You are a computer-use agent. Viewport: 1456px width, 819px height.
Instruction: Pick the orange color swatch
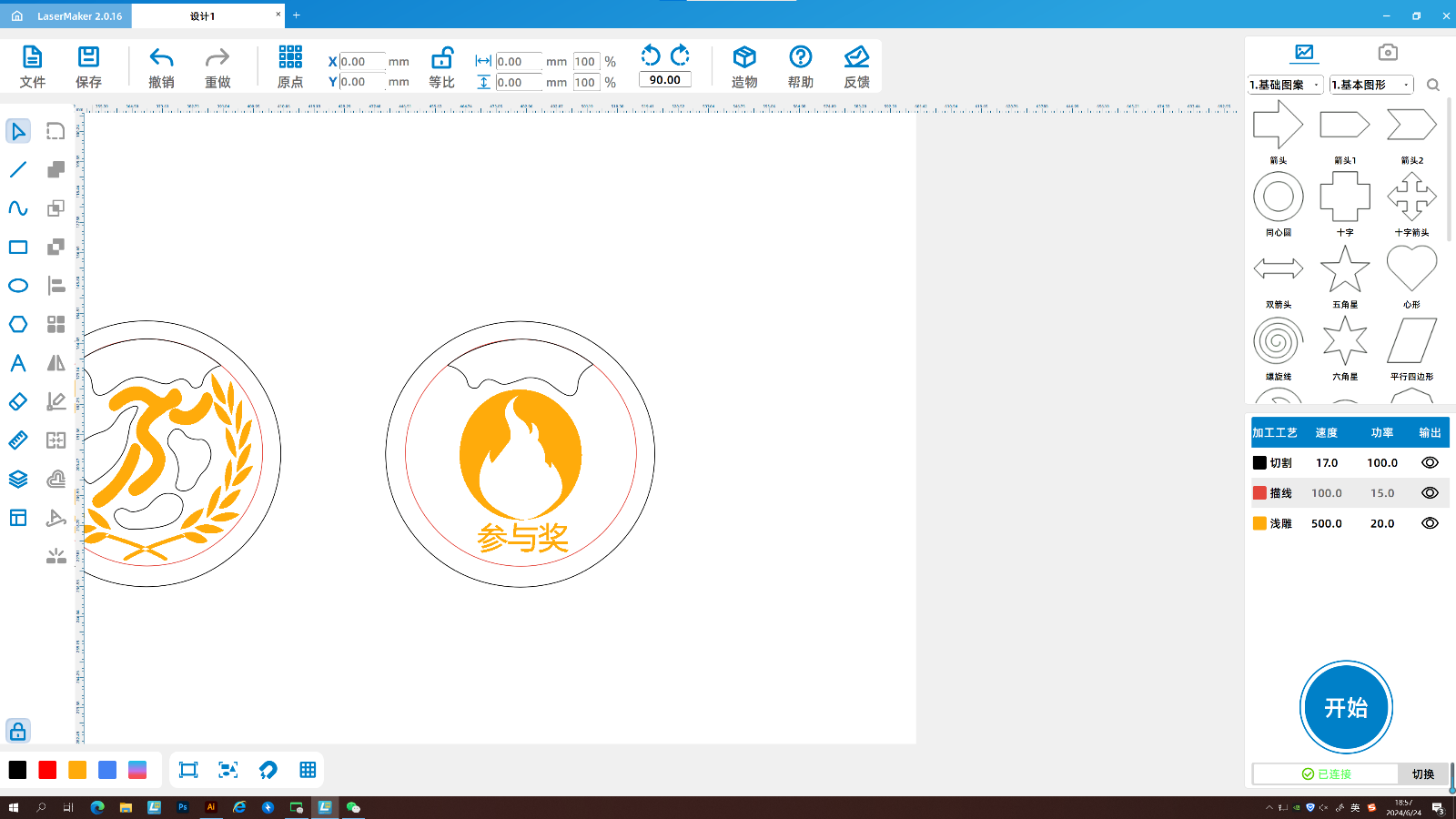click(77, 771)
